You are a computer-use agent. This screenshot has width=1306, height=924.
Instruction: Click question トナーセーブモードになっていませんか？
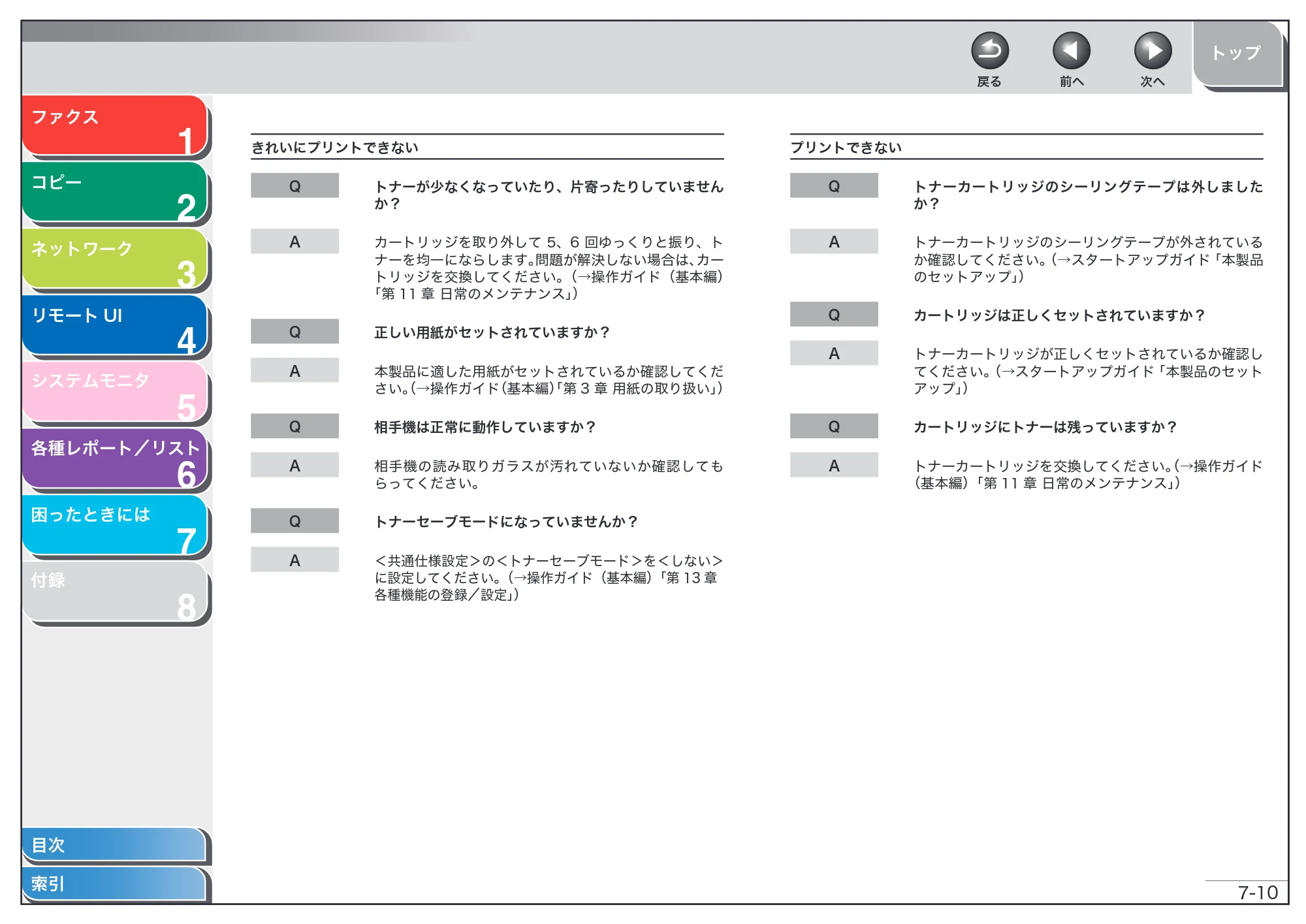506,522
